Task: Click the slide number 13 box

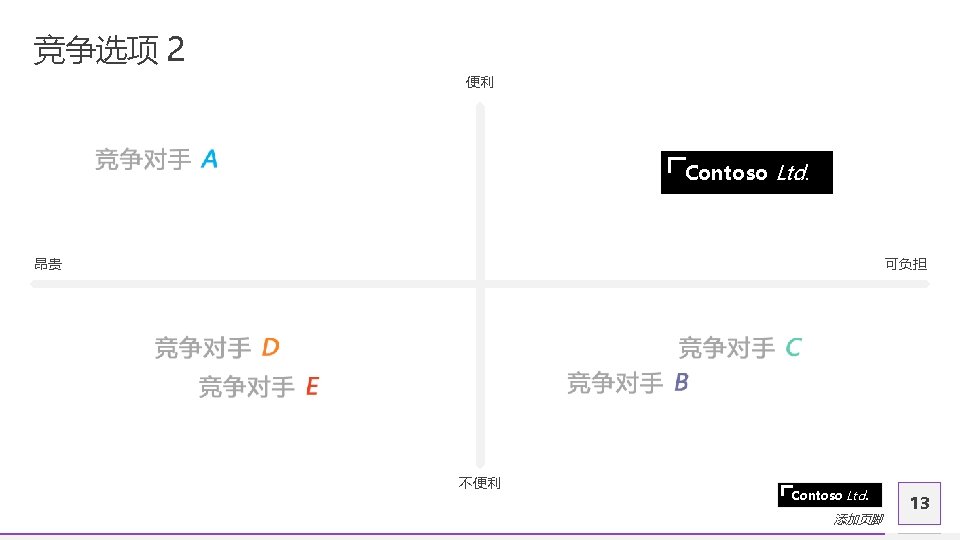Action: point(919,503)
